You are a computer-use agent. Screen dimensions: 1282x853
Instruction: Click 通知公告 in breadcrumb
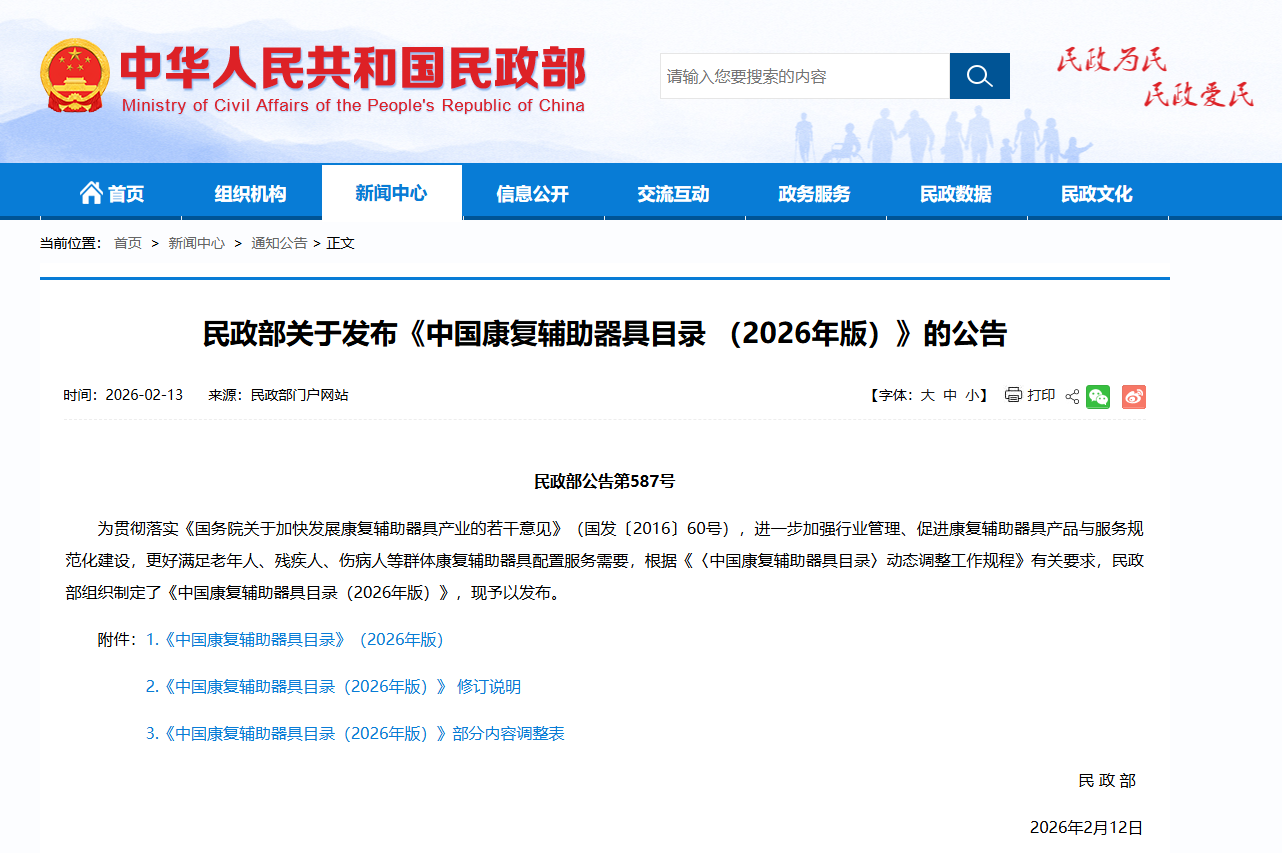coord(279,243)
